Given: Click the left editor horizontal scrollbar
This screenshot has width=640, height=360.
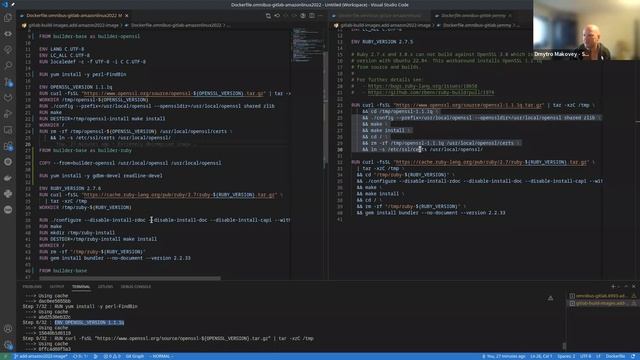Looking at the screenshot, I should [x=130, y=278].
